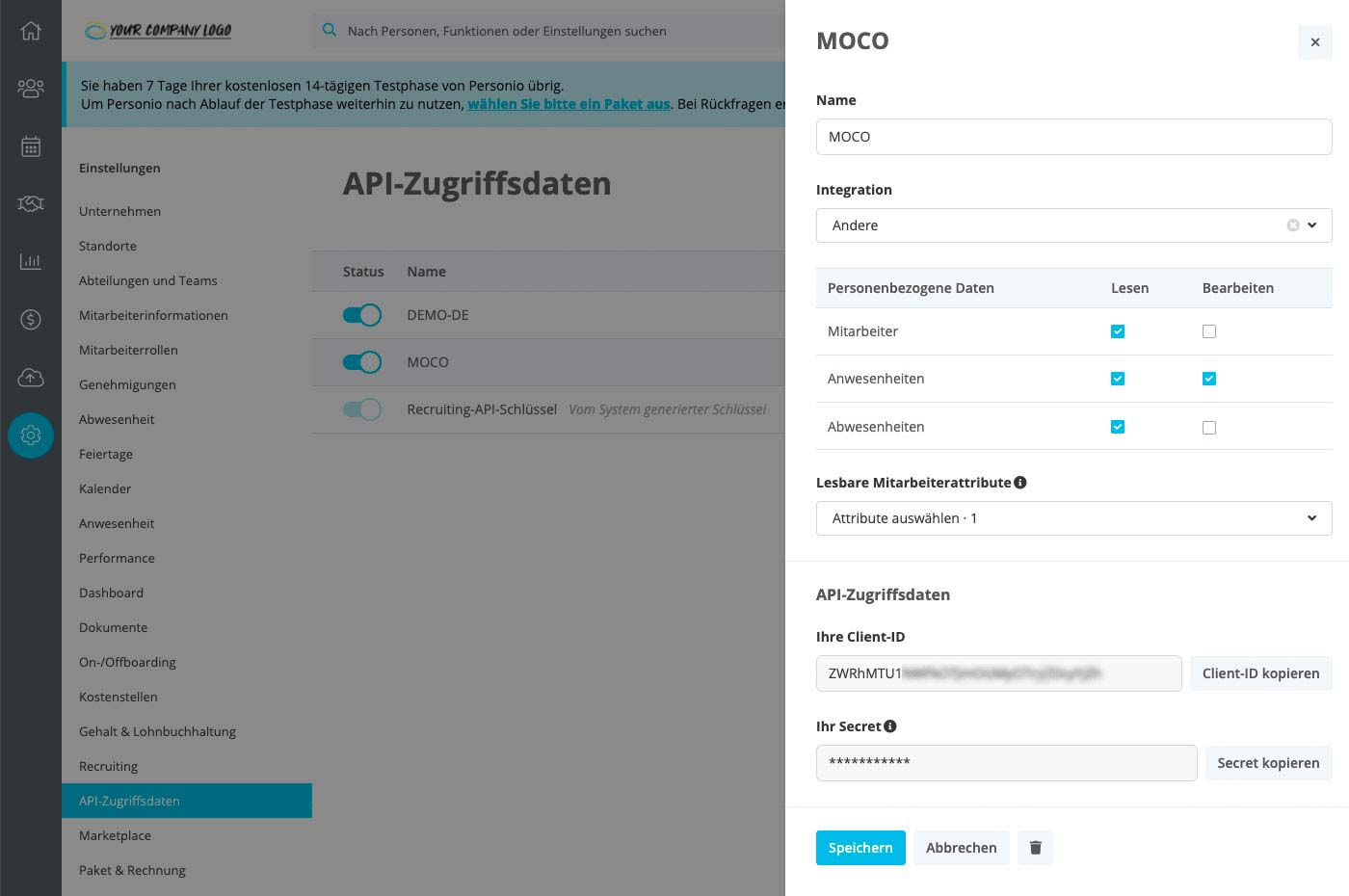
Task: Open the settings gear icon
Action: tap(31, 435)
